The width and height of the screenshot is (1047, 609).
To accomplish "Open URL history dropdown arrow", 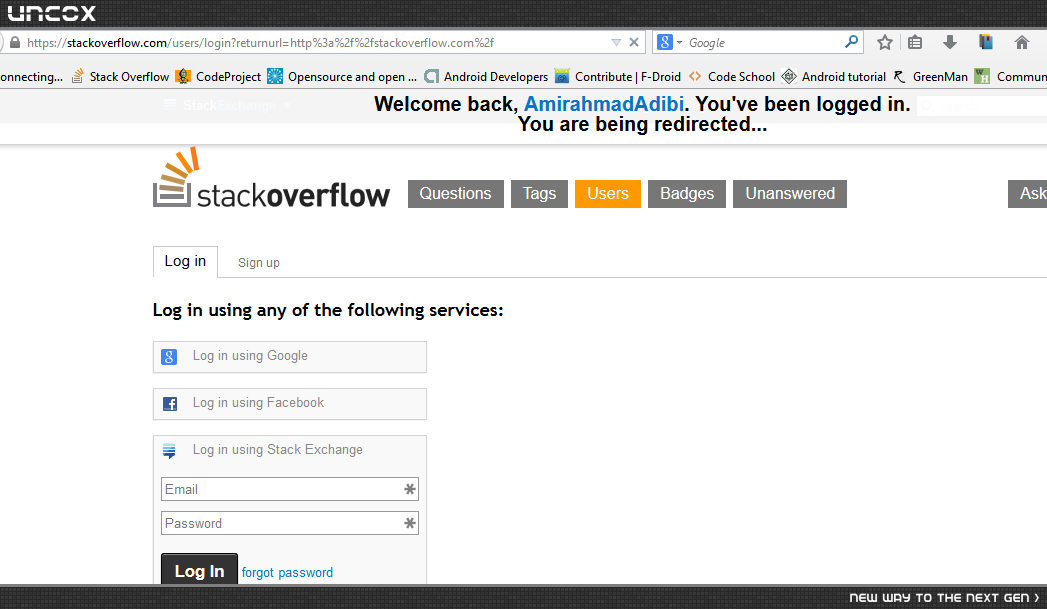I will (x=616, y=43).
